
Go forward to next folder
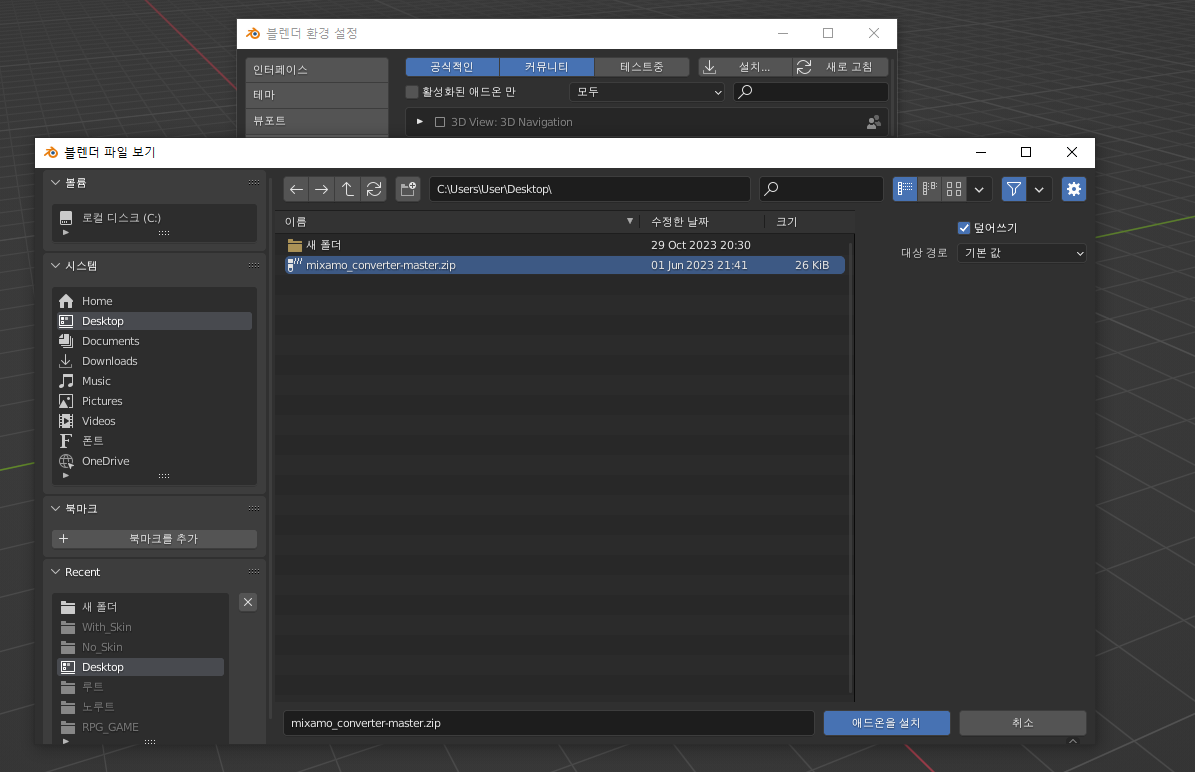tap(322, 189)
